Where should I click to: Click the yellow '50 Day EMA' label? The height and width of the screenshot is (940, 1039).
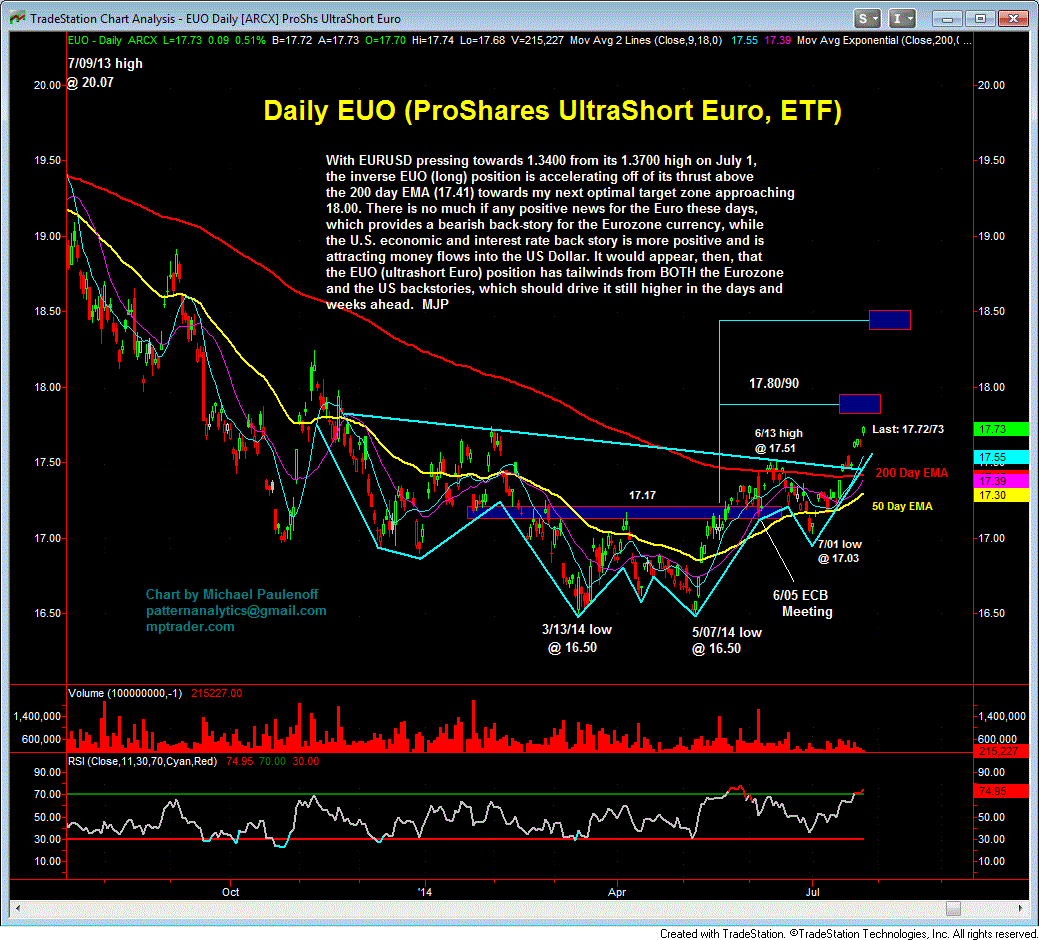(x=902, y=506)
